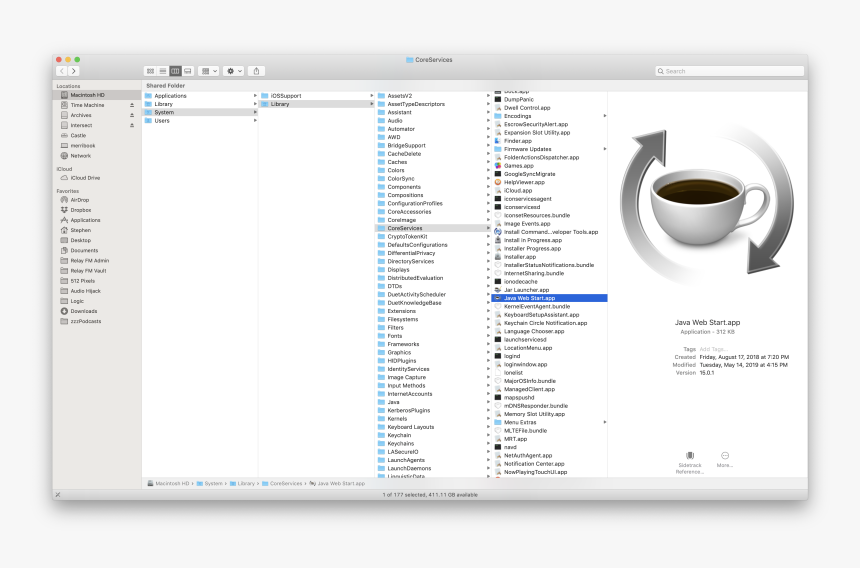This screenshot has width=860, height=568.
Task: Open the group-by arrangement dropdown
Action: pos(208,71)
